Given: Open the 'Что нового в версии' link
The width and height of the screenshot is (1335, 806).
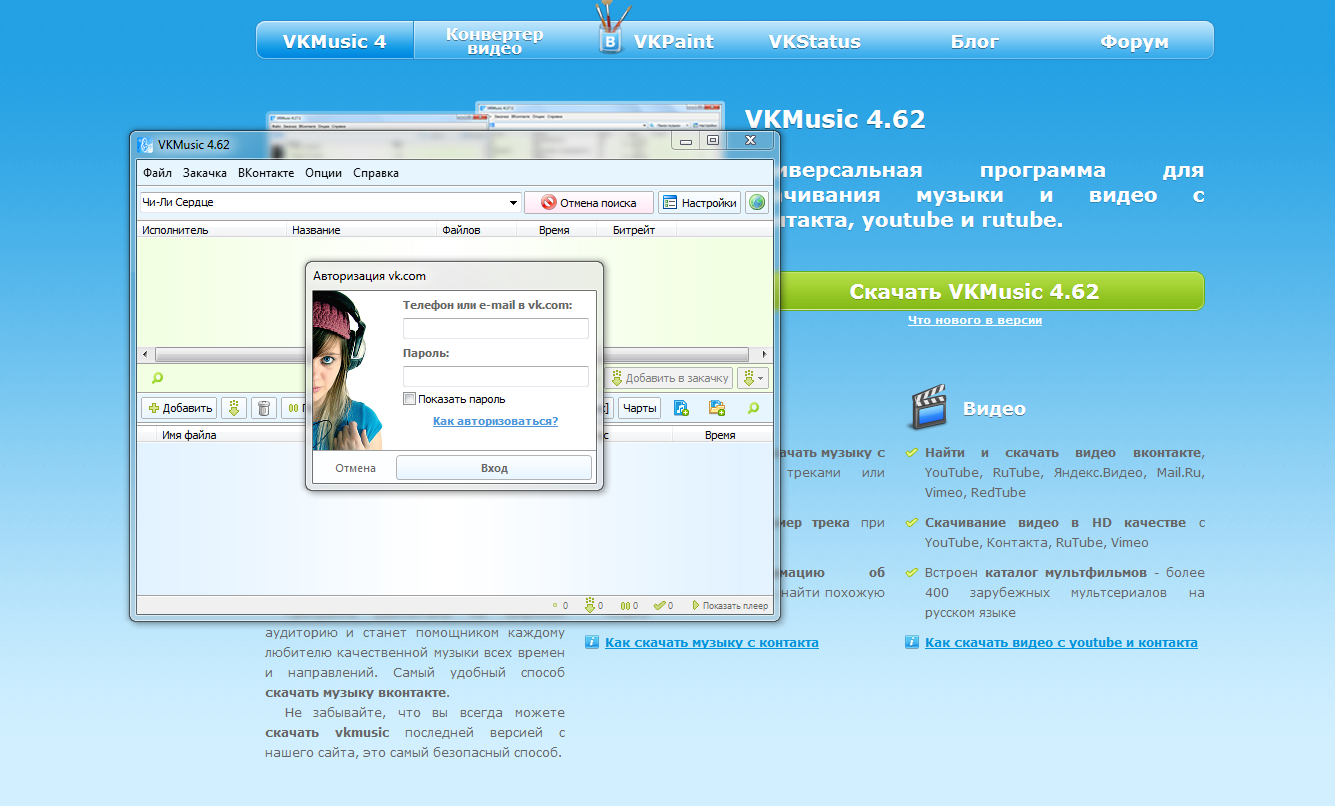Looking at the screenshot, I should [975, 320].
